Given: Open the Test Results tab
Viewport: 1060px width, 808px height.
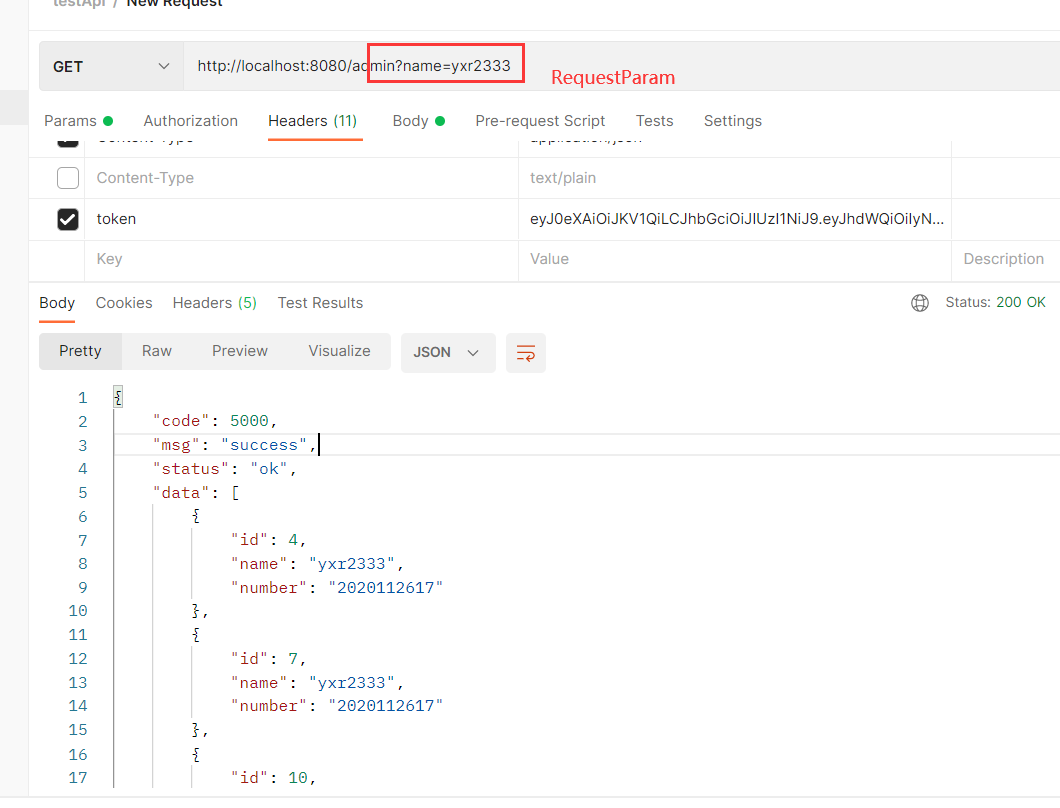Looking at the screenshot, I should pyautogui.click(x=320, y=303).
